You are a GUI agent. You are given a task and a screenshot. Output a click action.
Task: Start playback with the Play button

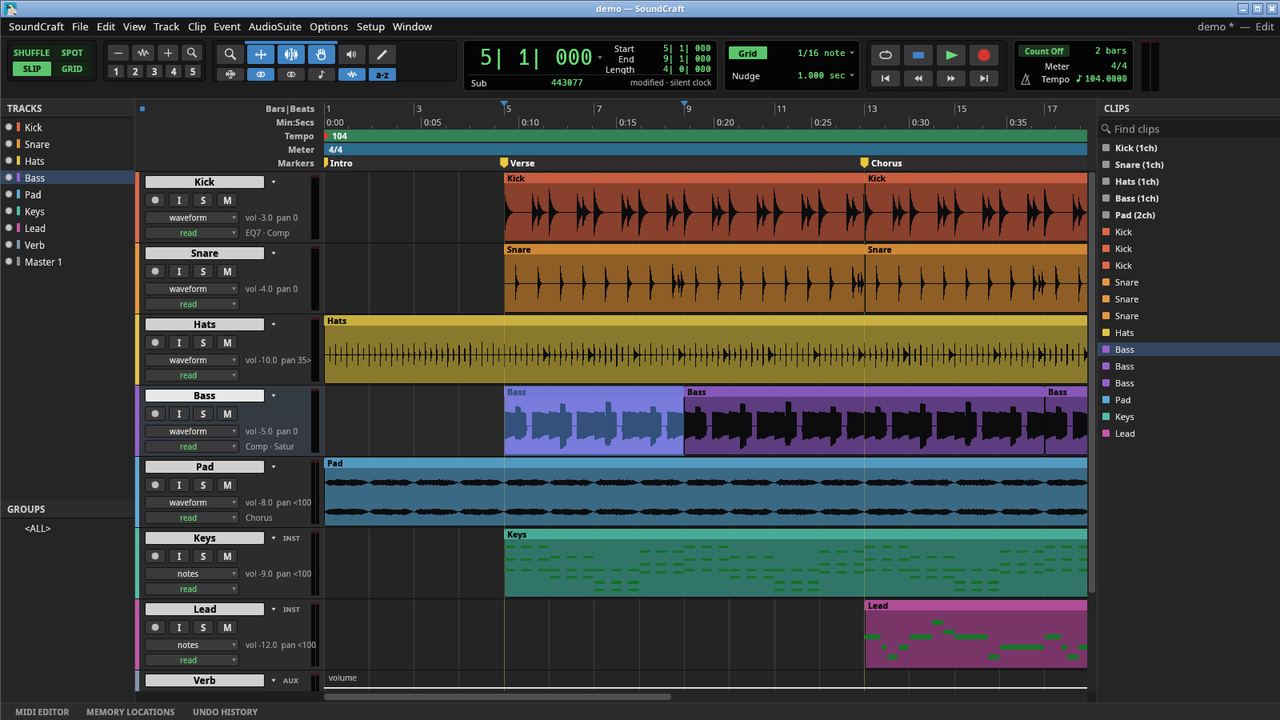tap(951, 55)
